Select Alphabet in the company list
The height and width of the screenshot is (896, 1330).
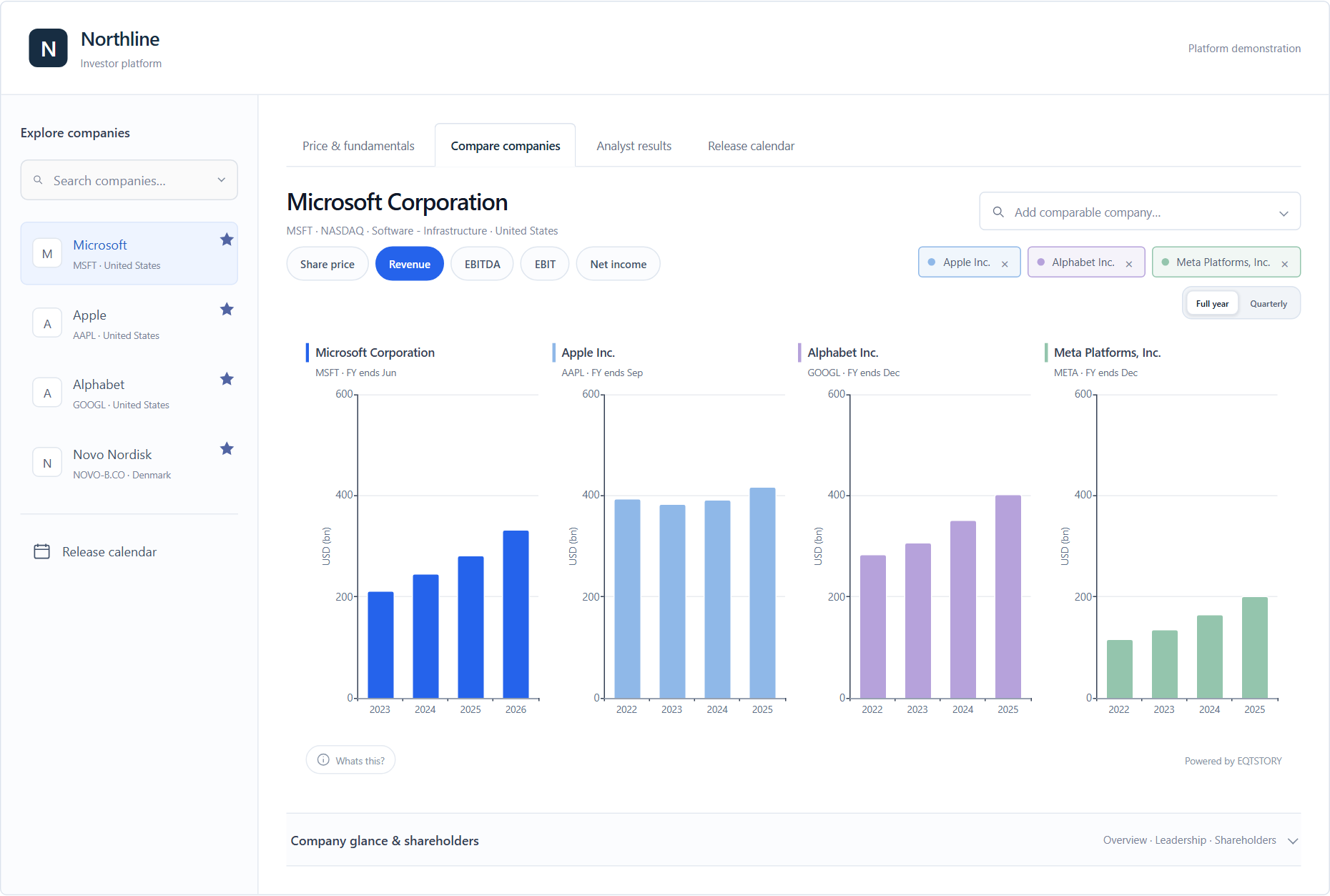tap(129, 393)
